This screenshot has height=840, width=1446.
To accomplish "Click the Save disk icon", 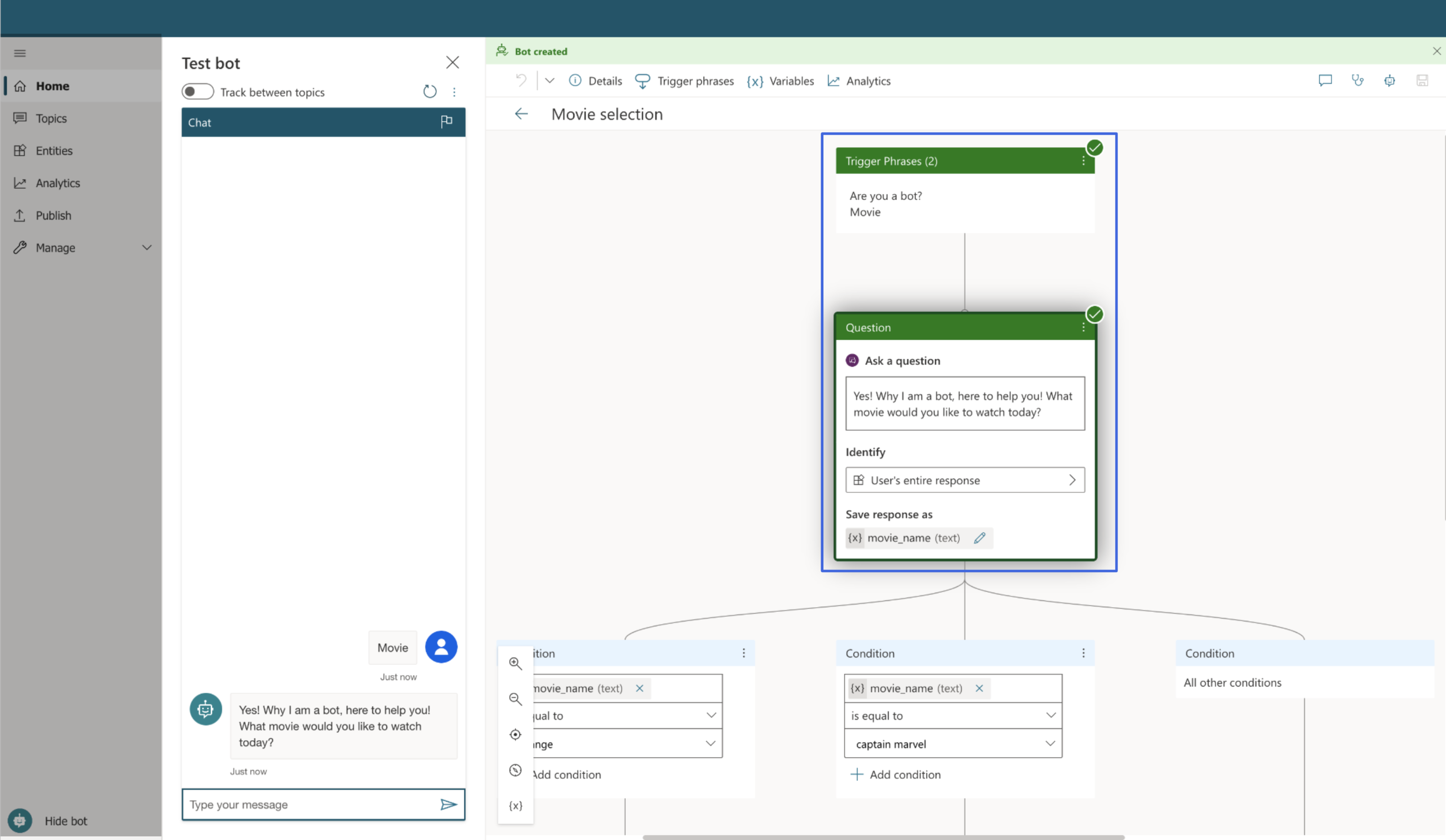I will 1422,80.
